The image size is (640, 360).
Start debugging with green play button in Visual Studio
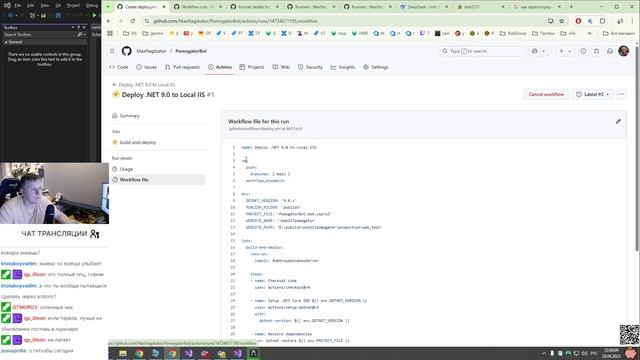pyautogui.click(x=95, y=15)
